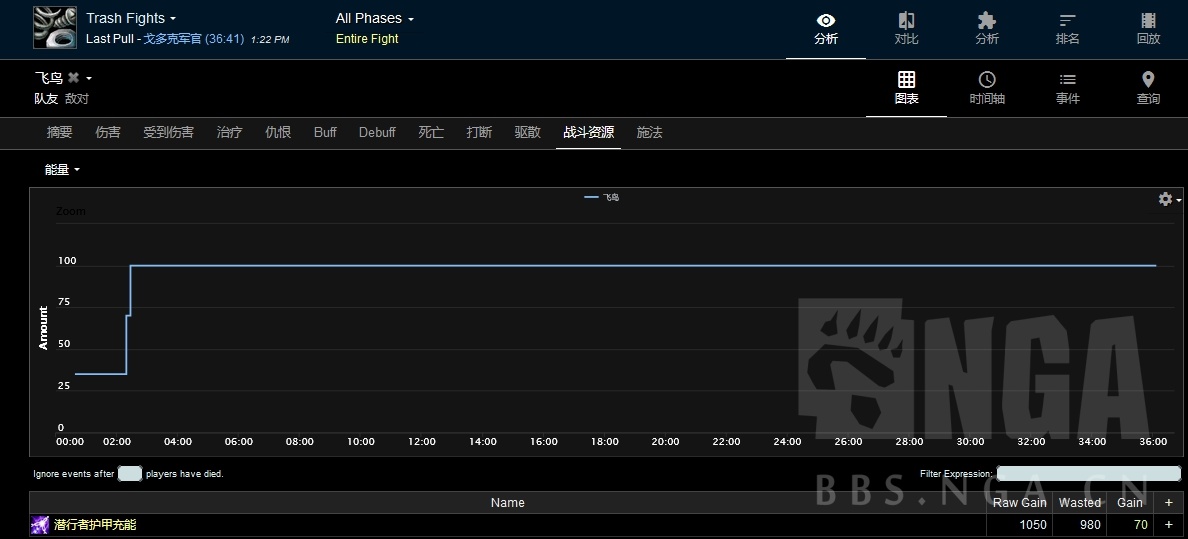The height and width of the screenshot is (539, 1188).
Task: Choose the 敌对 enemies filter
Action: point(77,99)
